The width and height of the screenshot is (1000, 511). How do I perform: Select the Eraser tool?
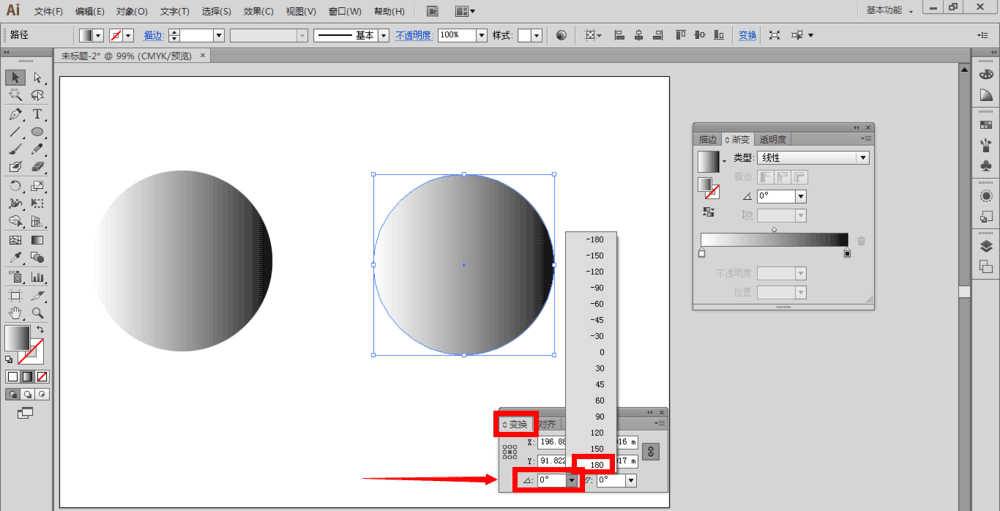pyautogui.click(x=37, y=168)
